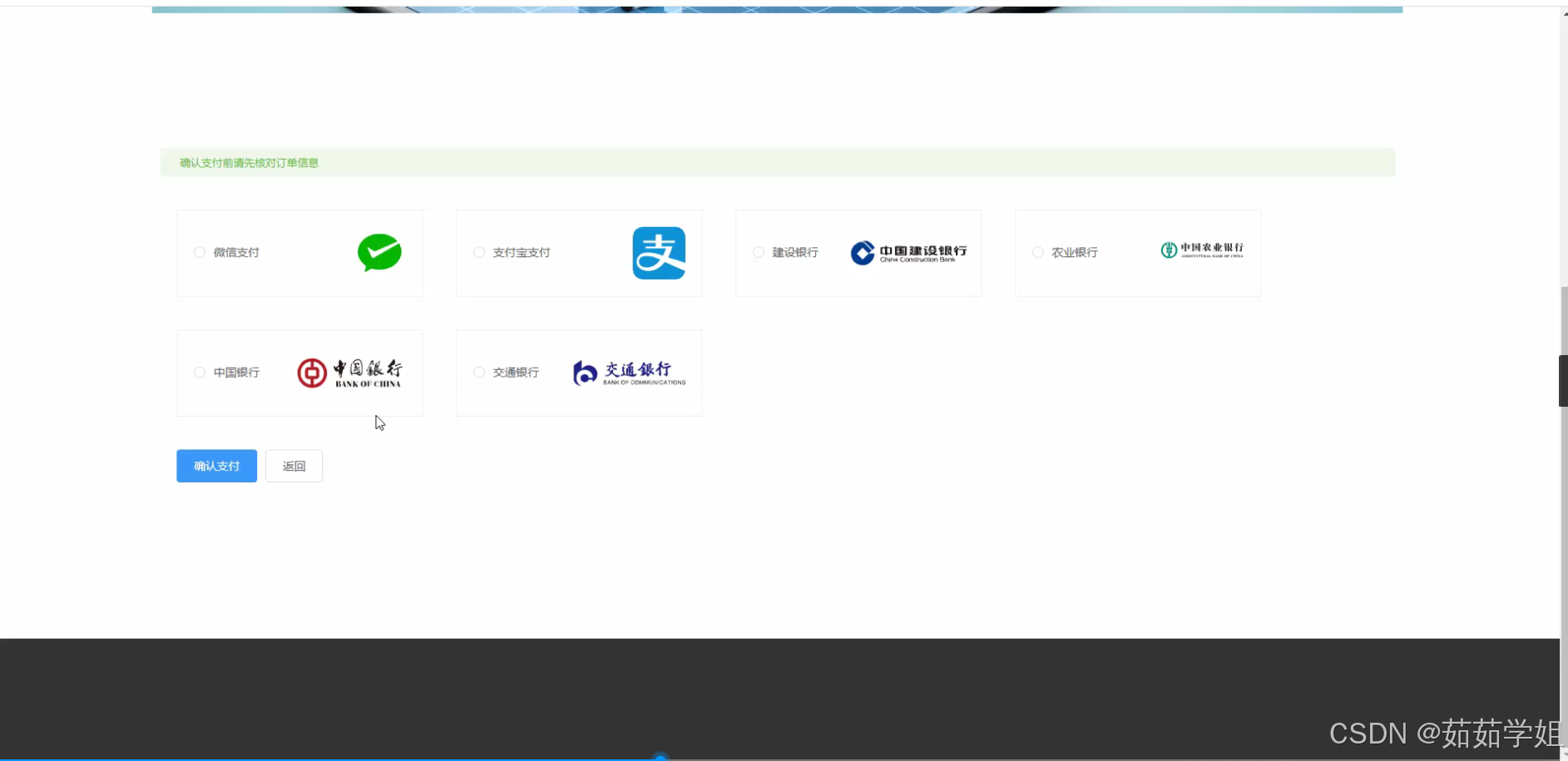
Task: Click the 建设银行 label text
Action: point(795,253)
